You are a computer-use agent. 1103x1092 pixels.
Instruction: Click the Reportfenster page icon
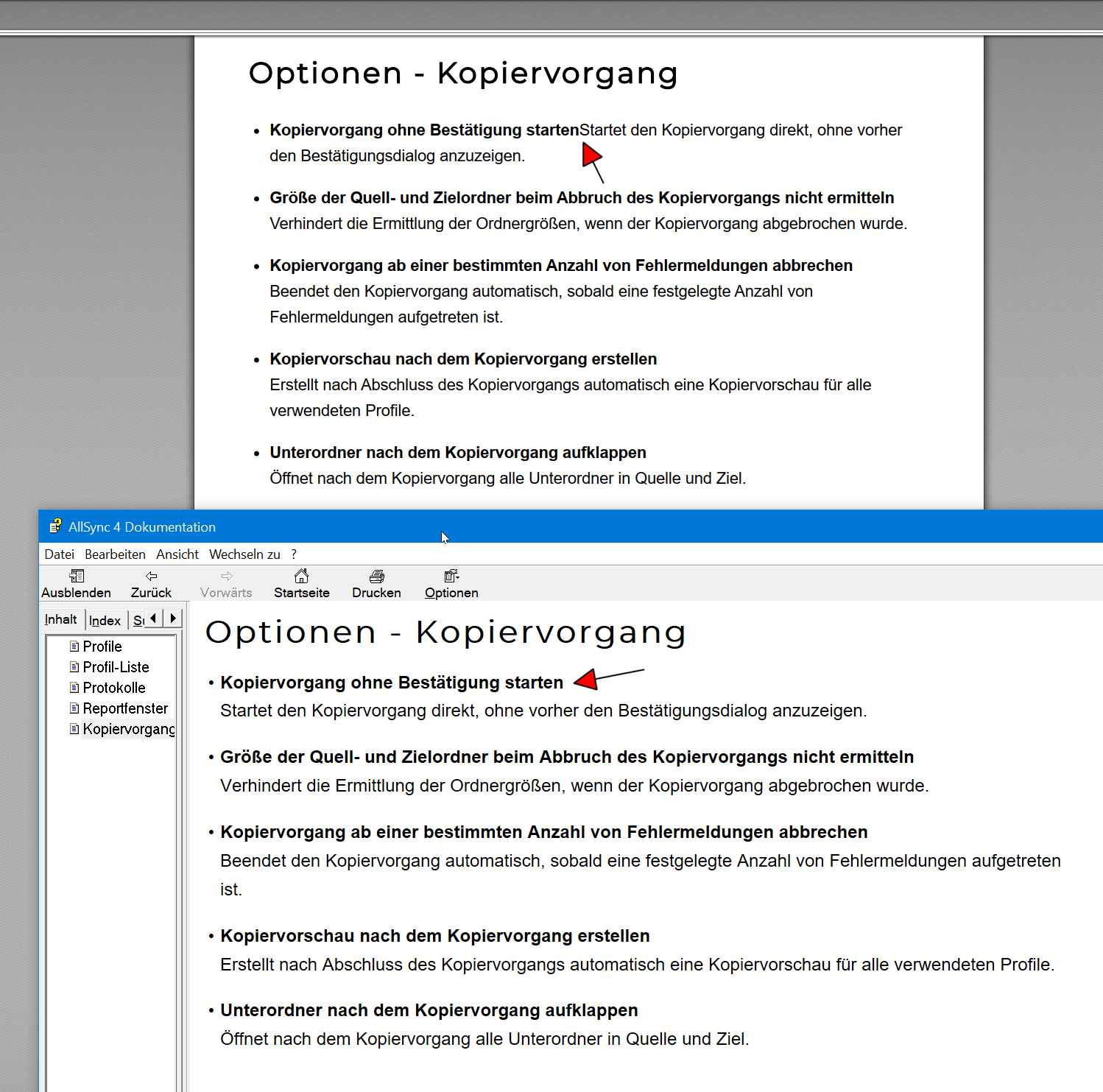[74, 708]
